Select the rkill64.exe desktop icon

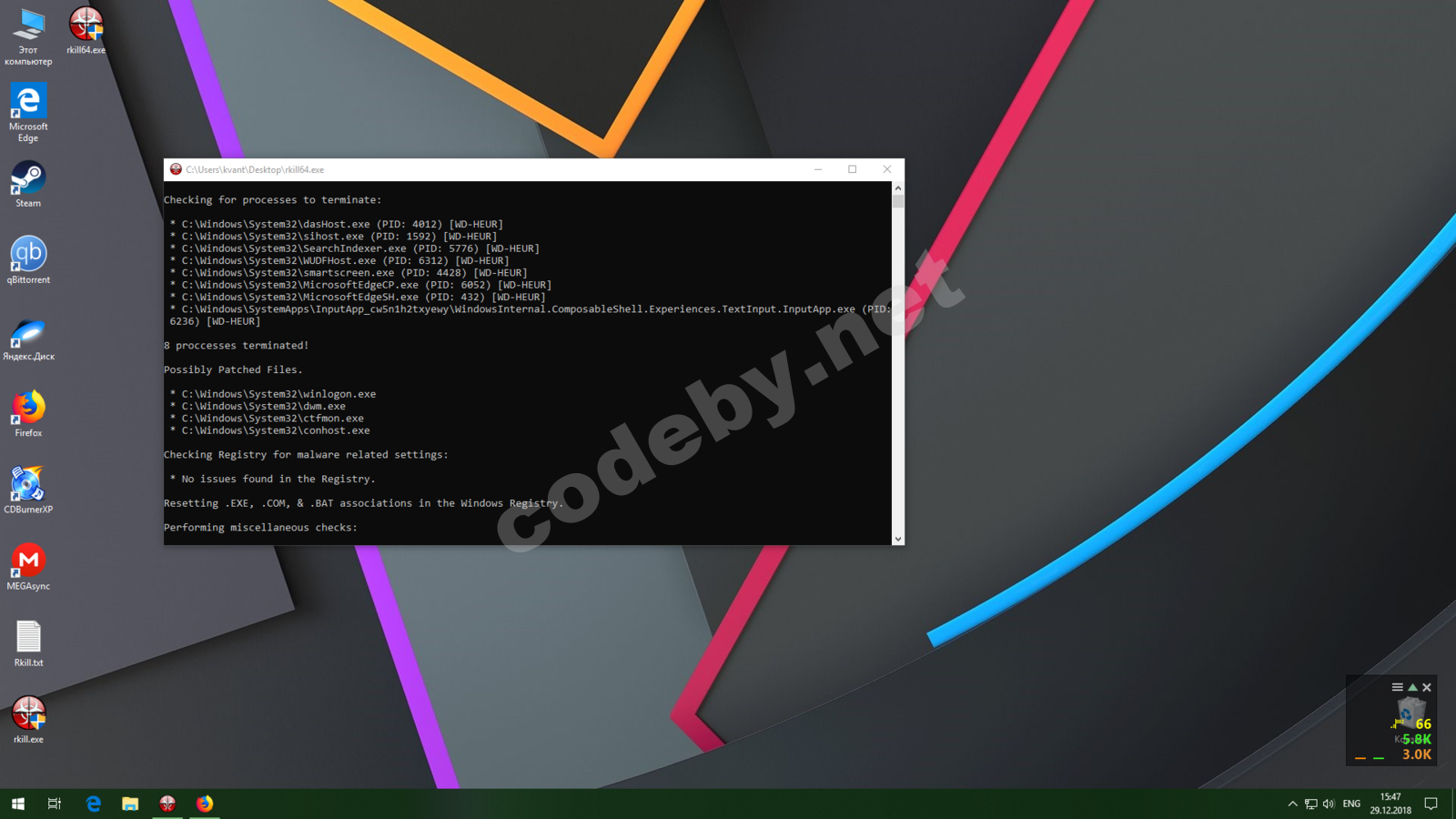[86, 31]
